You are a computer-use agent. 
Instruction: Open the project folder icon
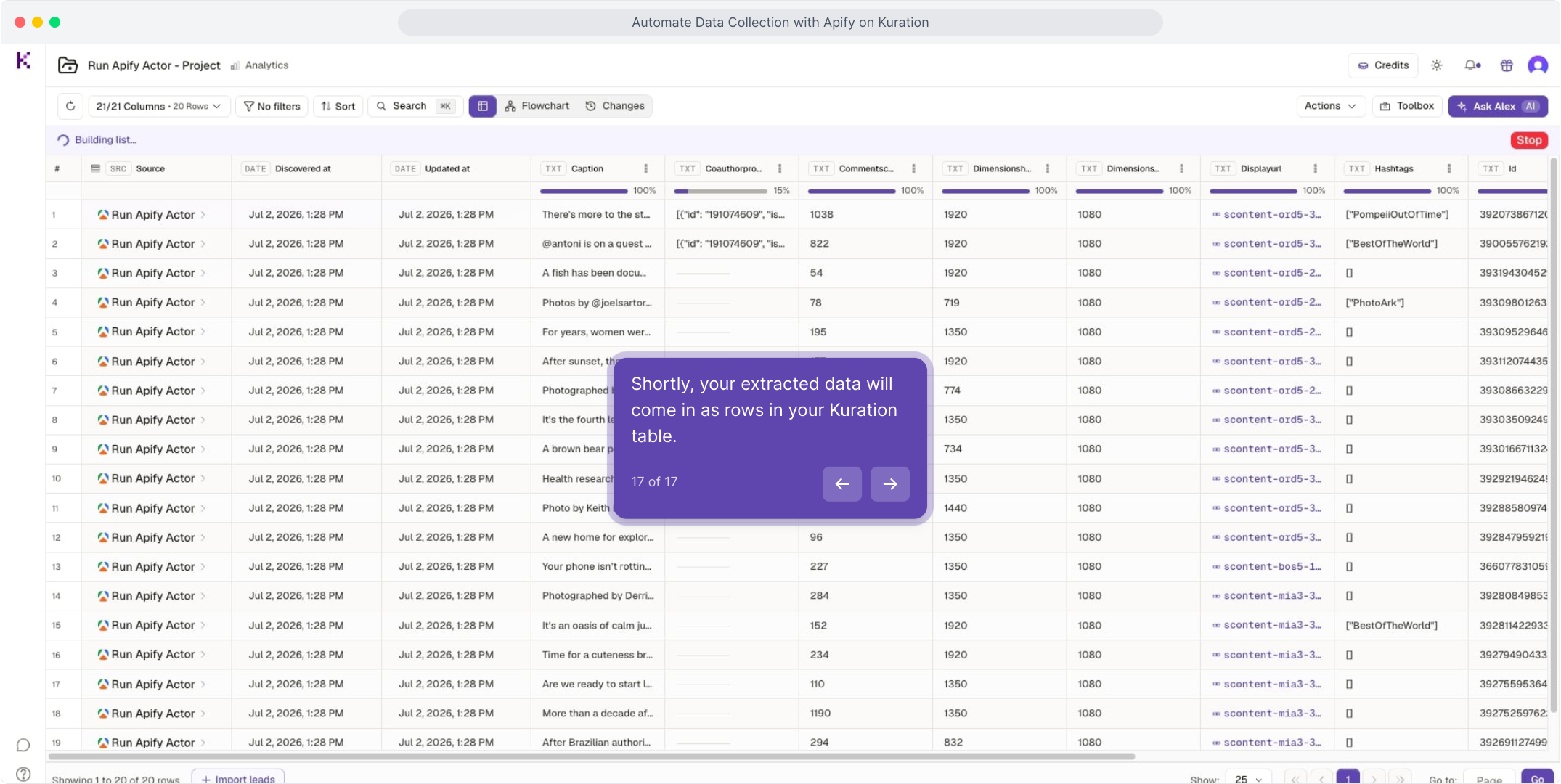68,65
